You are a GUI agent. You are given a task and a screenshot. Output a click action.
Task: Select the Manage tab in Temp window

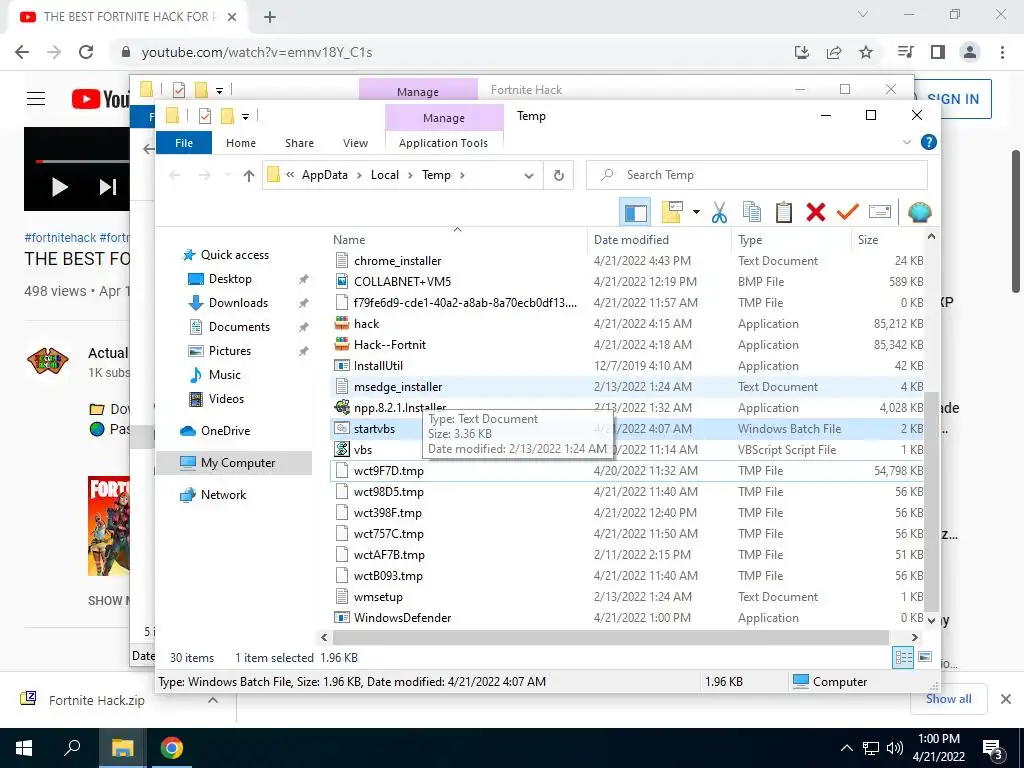tap(444, 118)
